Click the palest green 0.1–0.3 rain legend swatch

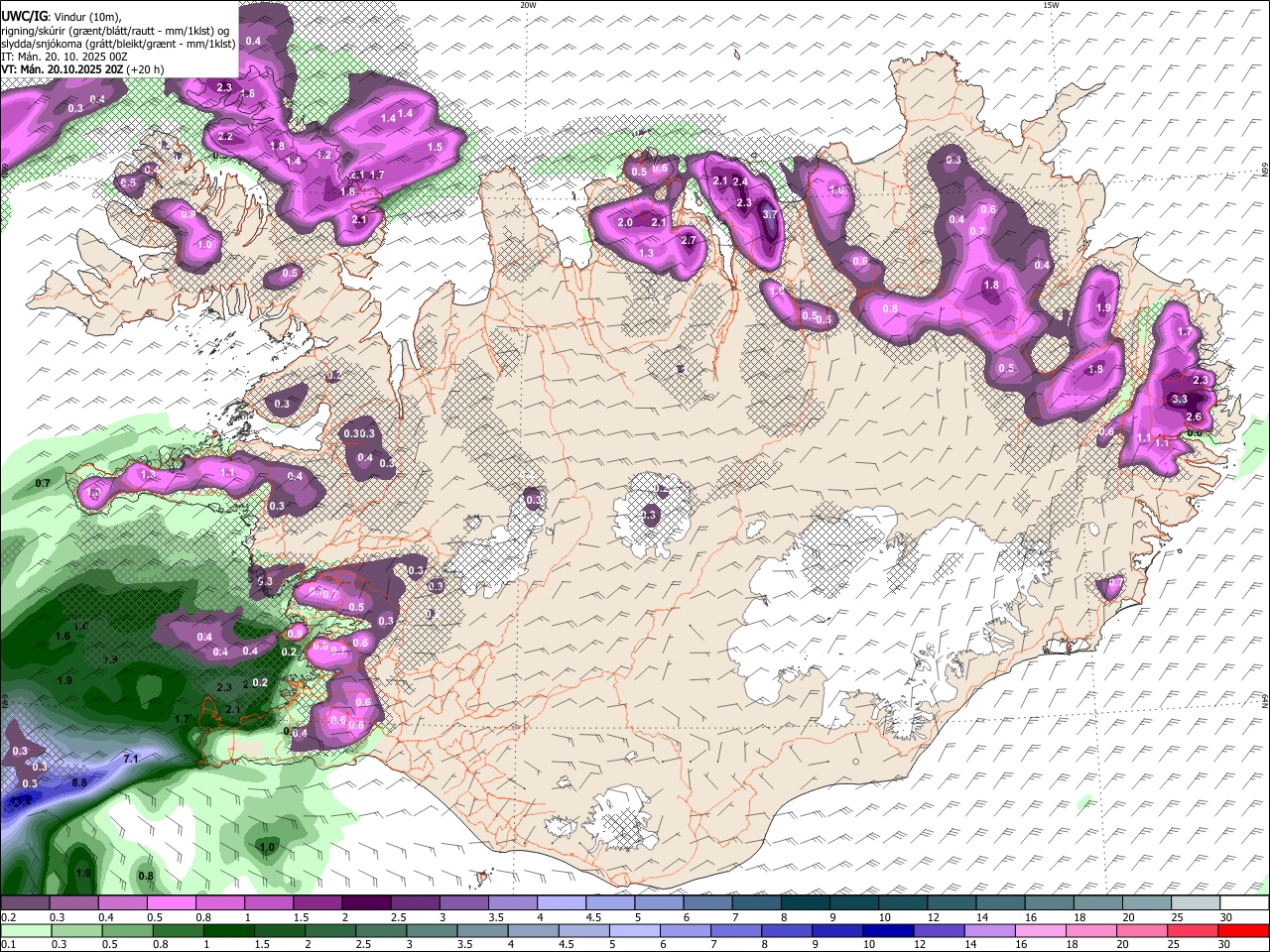tap(25, 930)
